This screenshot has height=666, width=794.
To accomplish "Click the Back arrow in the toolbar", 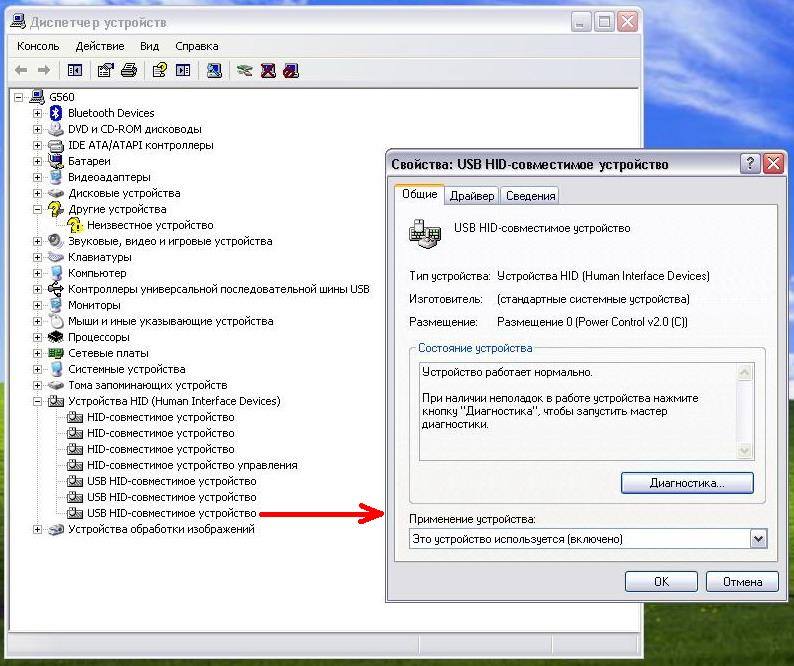I will pyautogui.click(x=21, y=70).
